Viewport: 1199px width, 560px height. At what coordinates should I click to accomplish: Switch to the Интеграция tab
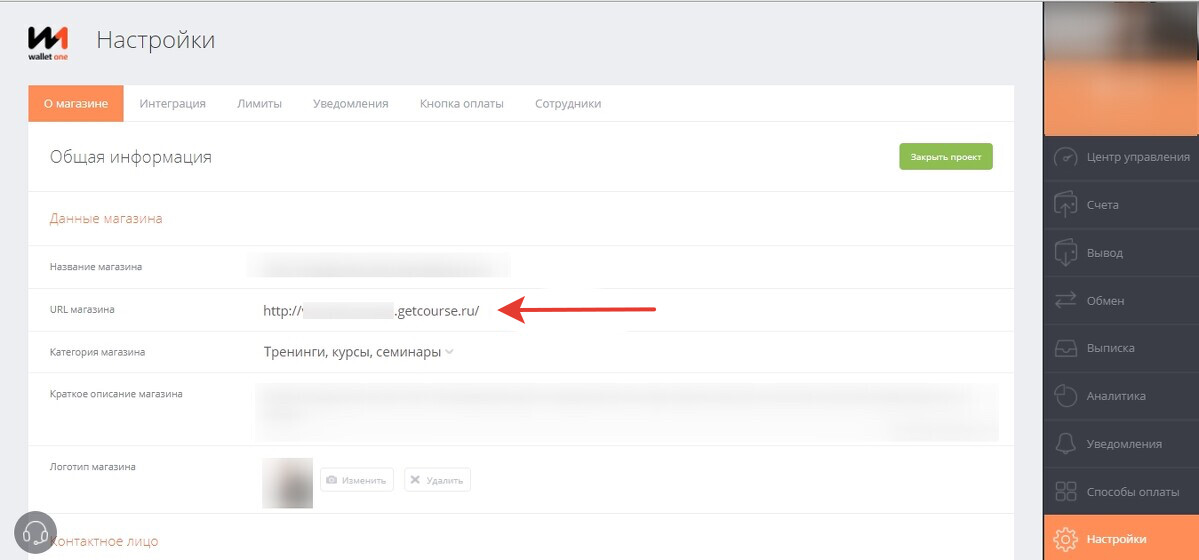coord(172,104)
